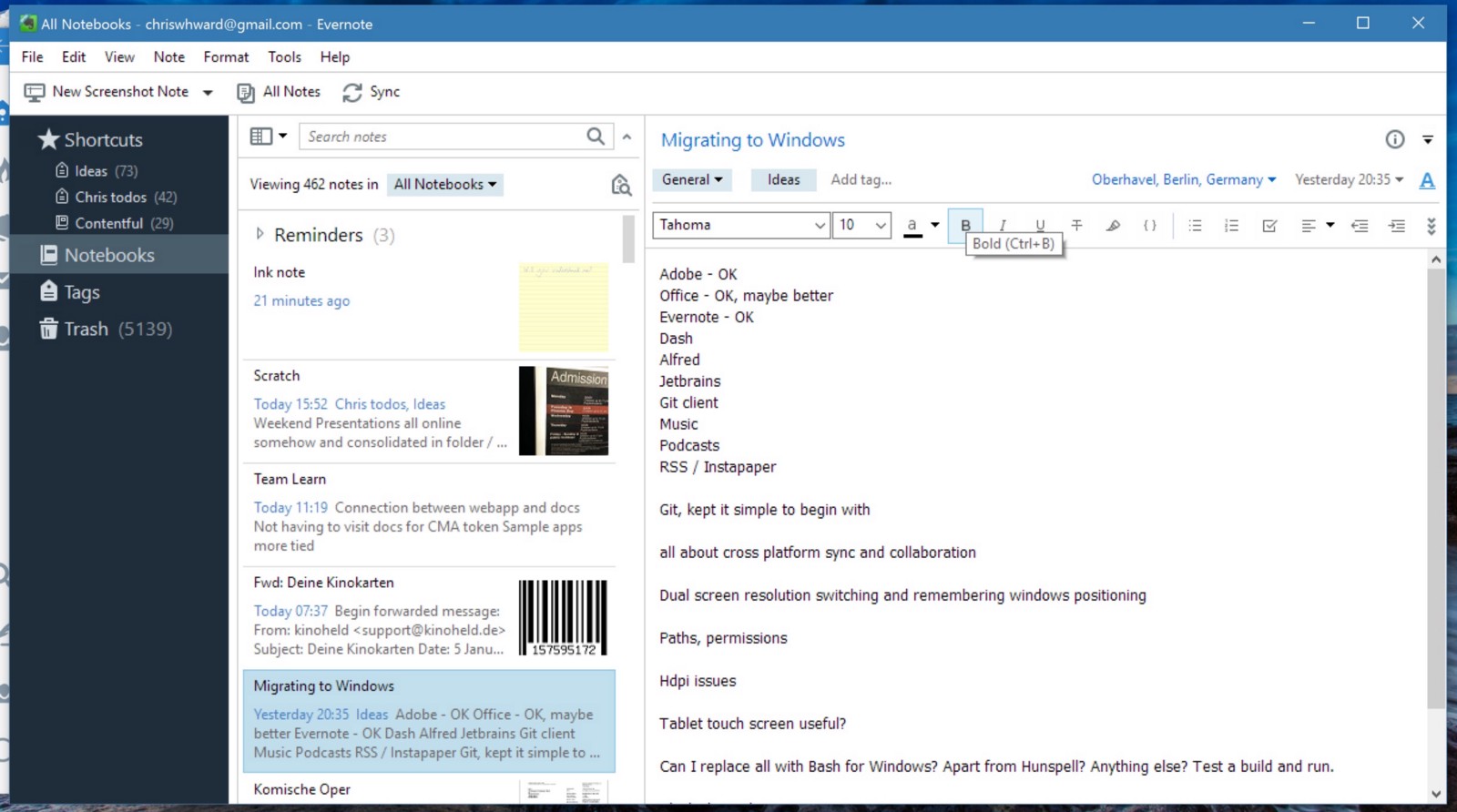Screen dimensions: 1457x812
Task: Open the Note menu
Action: (x=169, y=56)
